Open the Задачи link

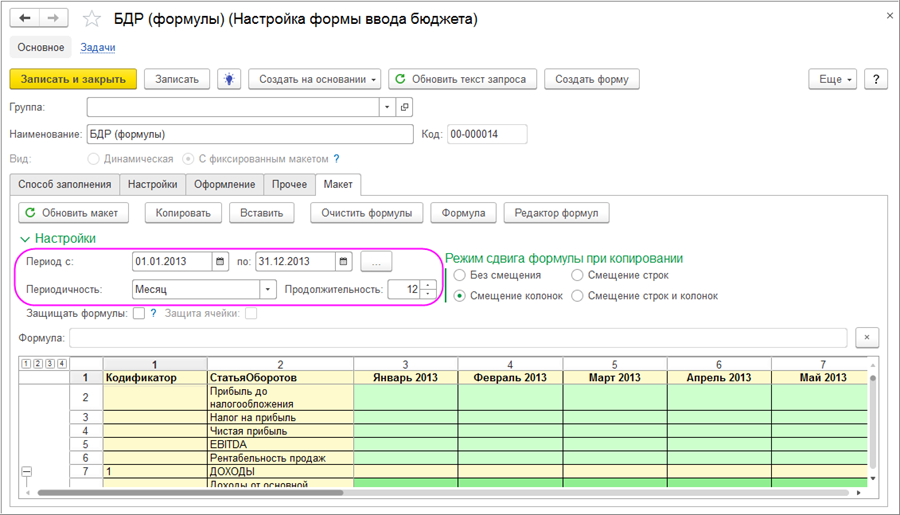click(97, 47)
